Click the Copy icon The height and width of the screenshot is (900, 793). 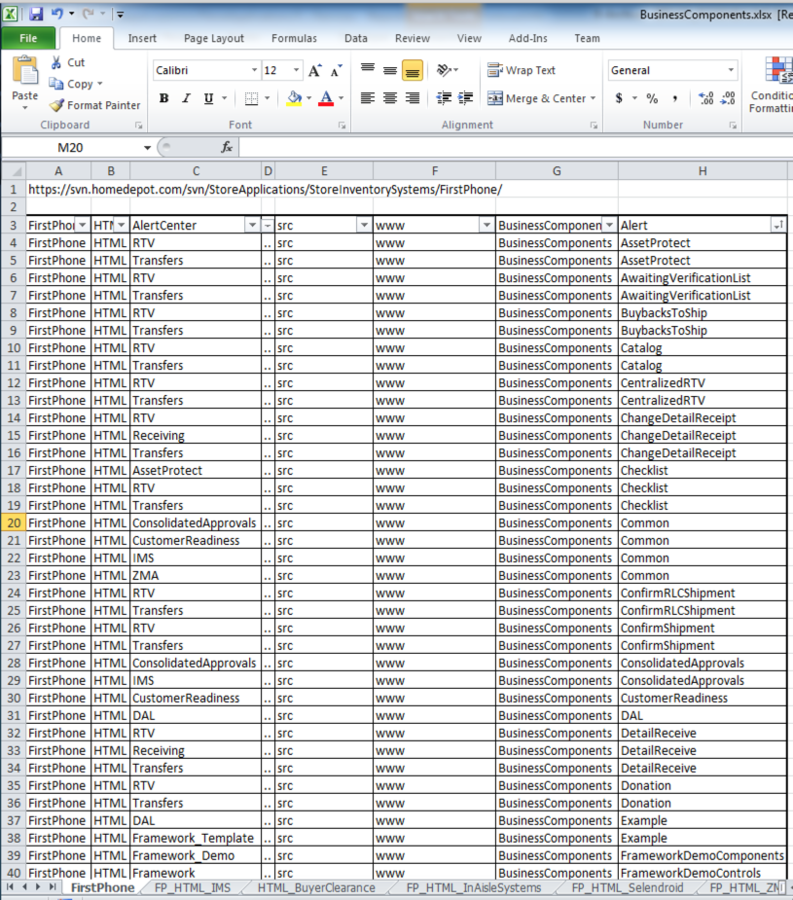(x=56, y=84)
